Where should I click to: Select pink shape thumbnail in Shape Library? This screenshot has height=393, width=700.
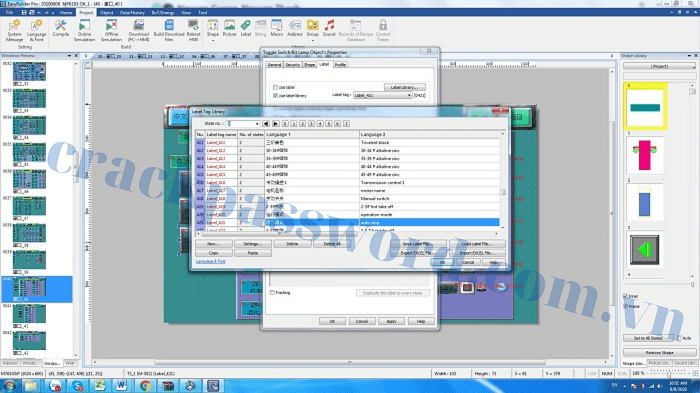tap(645, 155)
